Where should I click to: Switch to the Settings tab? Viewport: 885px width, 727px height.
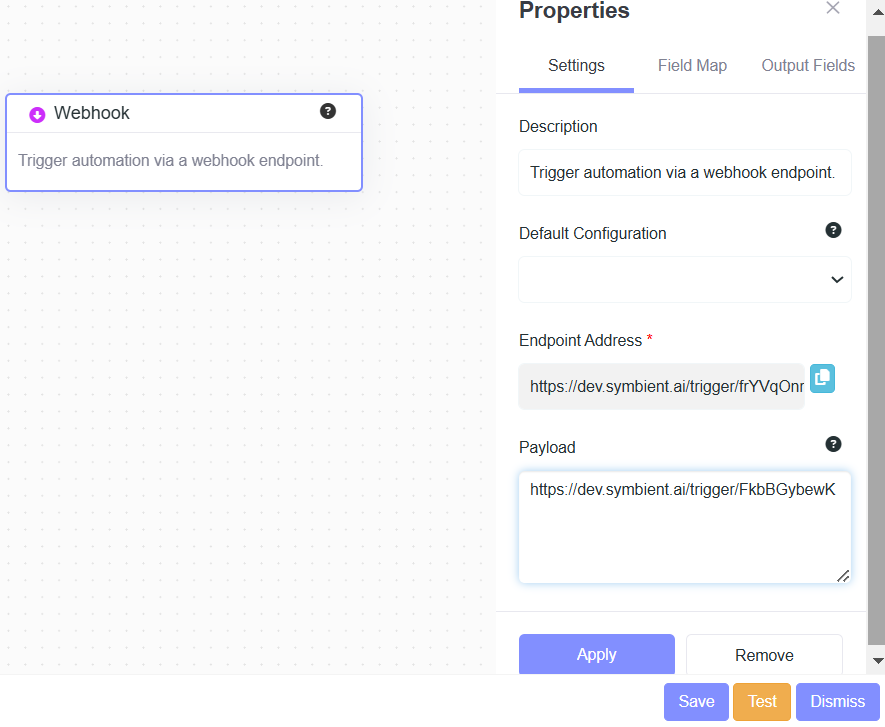576,65
